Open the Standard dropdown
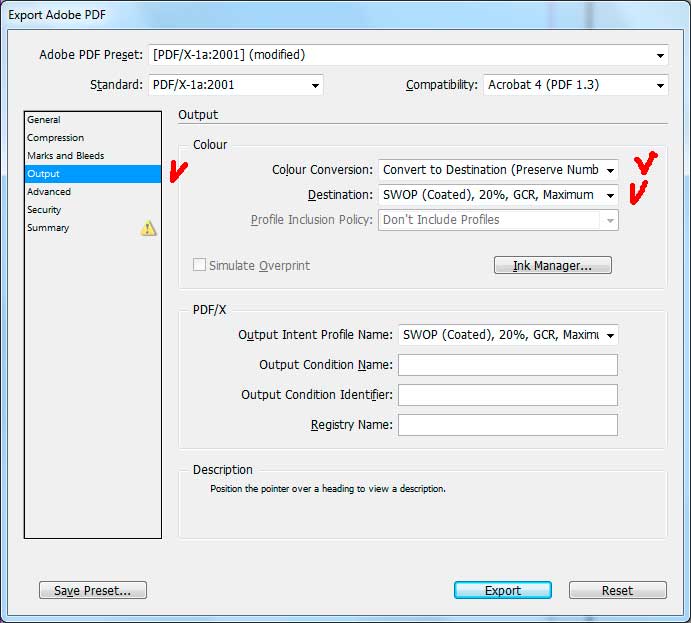Viewport: 691px width, 623px height. 236,85
